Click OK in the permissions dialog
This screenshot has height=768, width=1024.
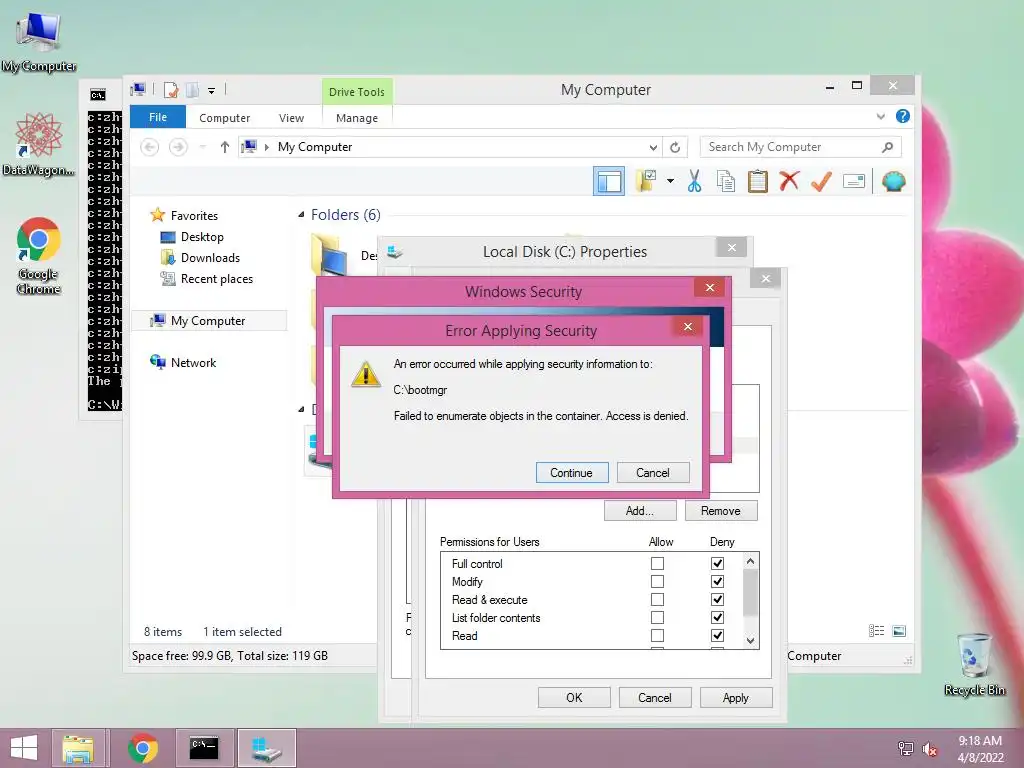[x=574, y=697]
